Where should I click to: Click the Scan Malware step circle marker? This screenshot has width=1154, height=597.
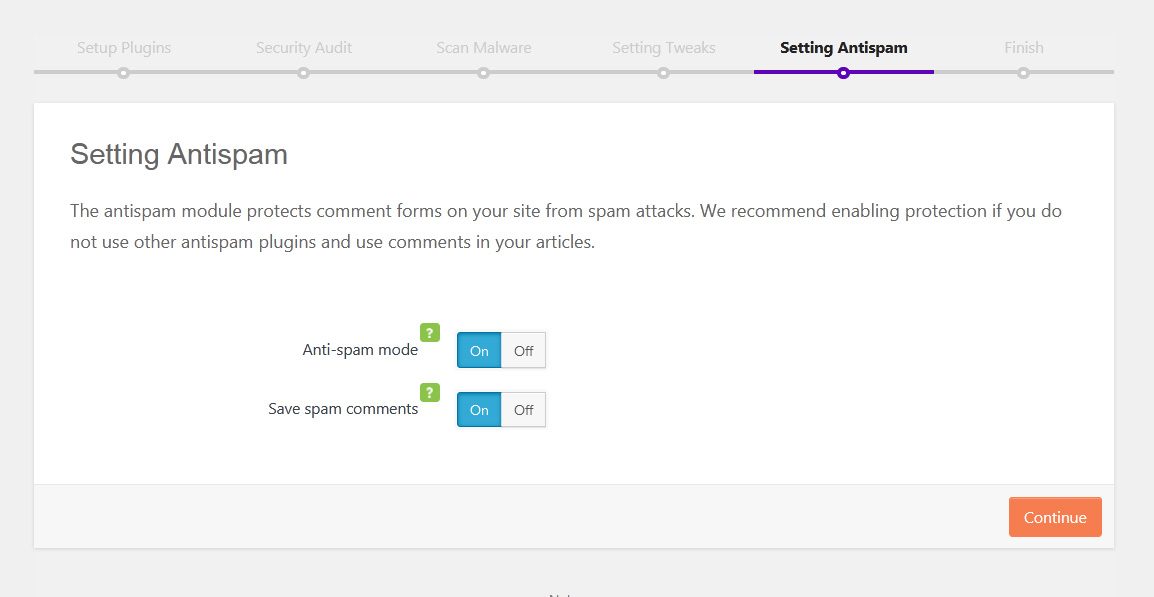(x=483, y=72)
